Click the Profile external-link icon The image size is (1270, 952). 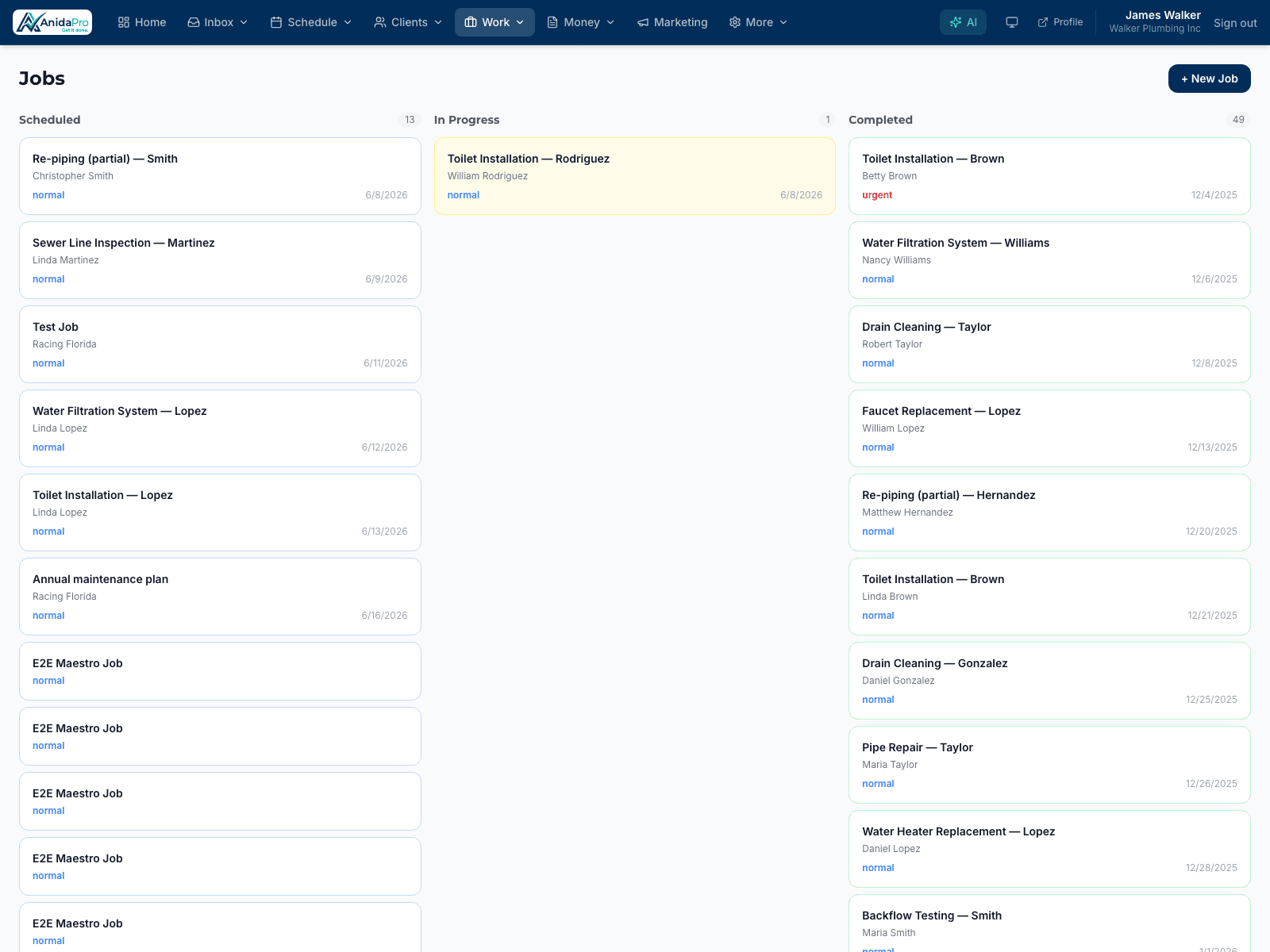point(1043,22)
